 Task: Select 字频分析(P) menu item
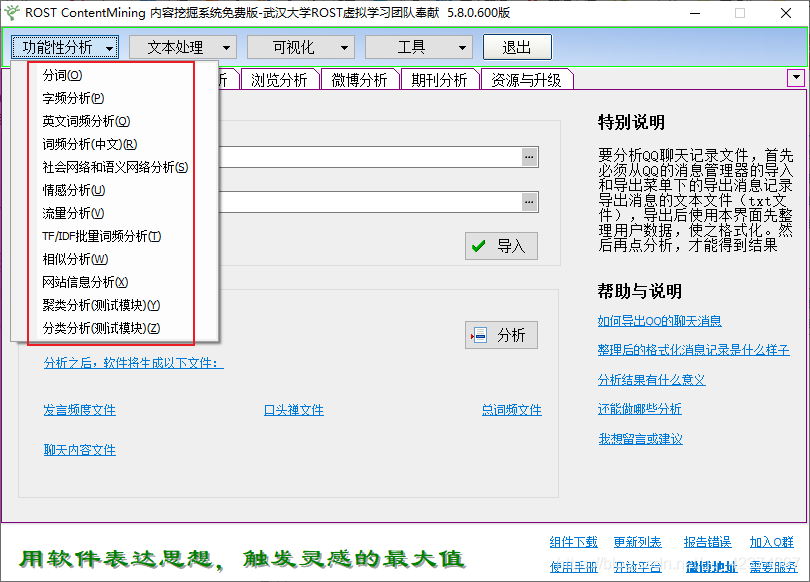73,98
